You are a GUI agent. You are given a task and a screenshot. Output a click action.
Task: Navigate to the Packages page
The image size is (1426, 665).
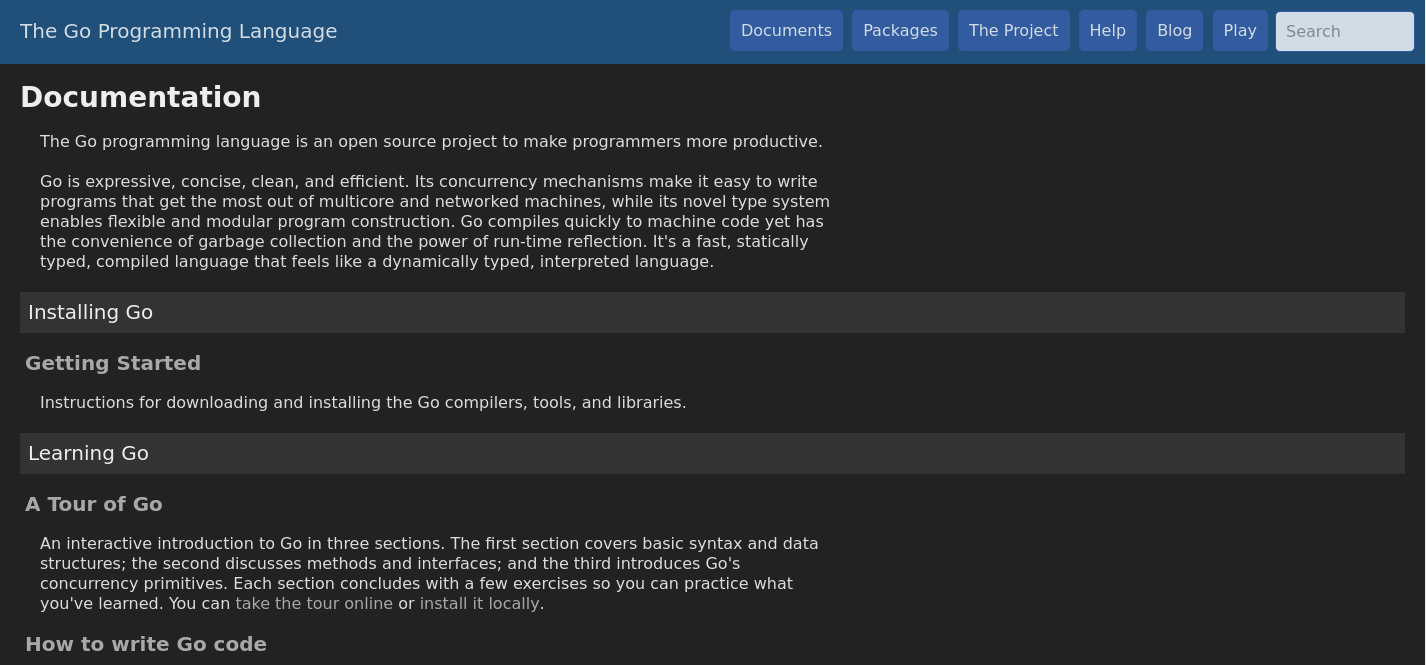(x=899, y=31)
